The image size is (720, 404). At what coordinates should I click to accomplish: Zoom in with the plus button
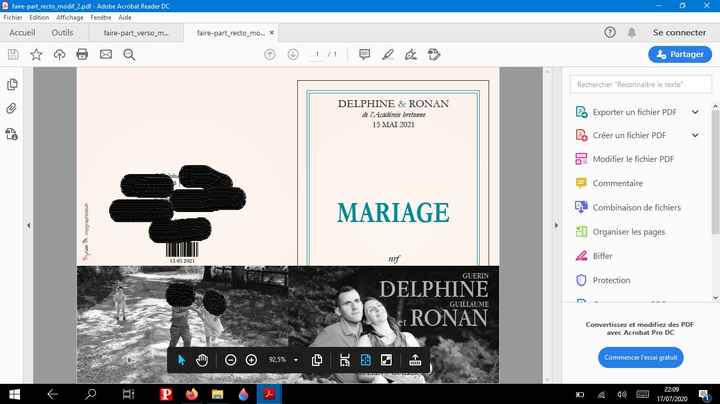[251, 360]
